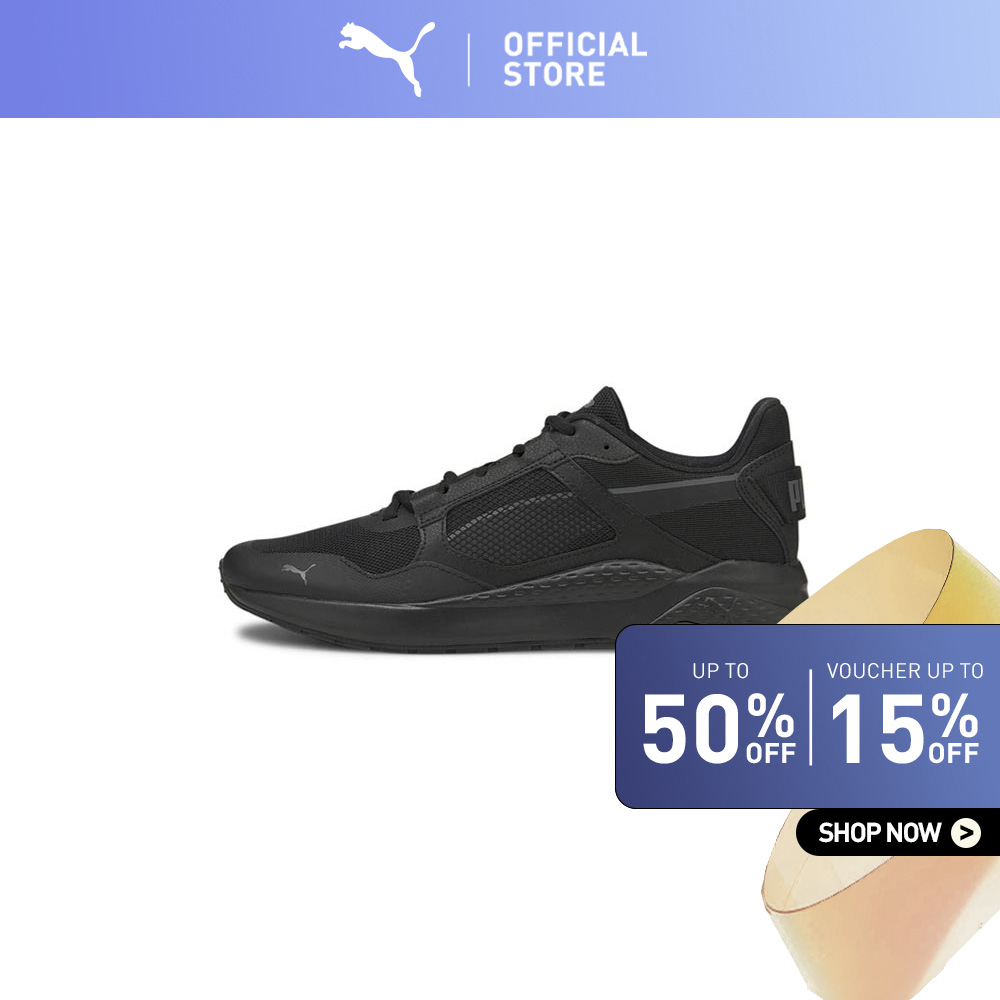Click the small Puma logo on shoe toe
The image size is (1000, 1000).
coord(298,572)
